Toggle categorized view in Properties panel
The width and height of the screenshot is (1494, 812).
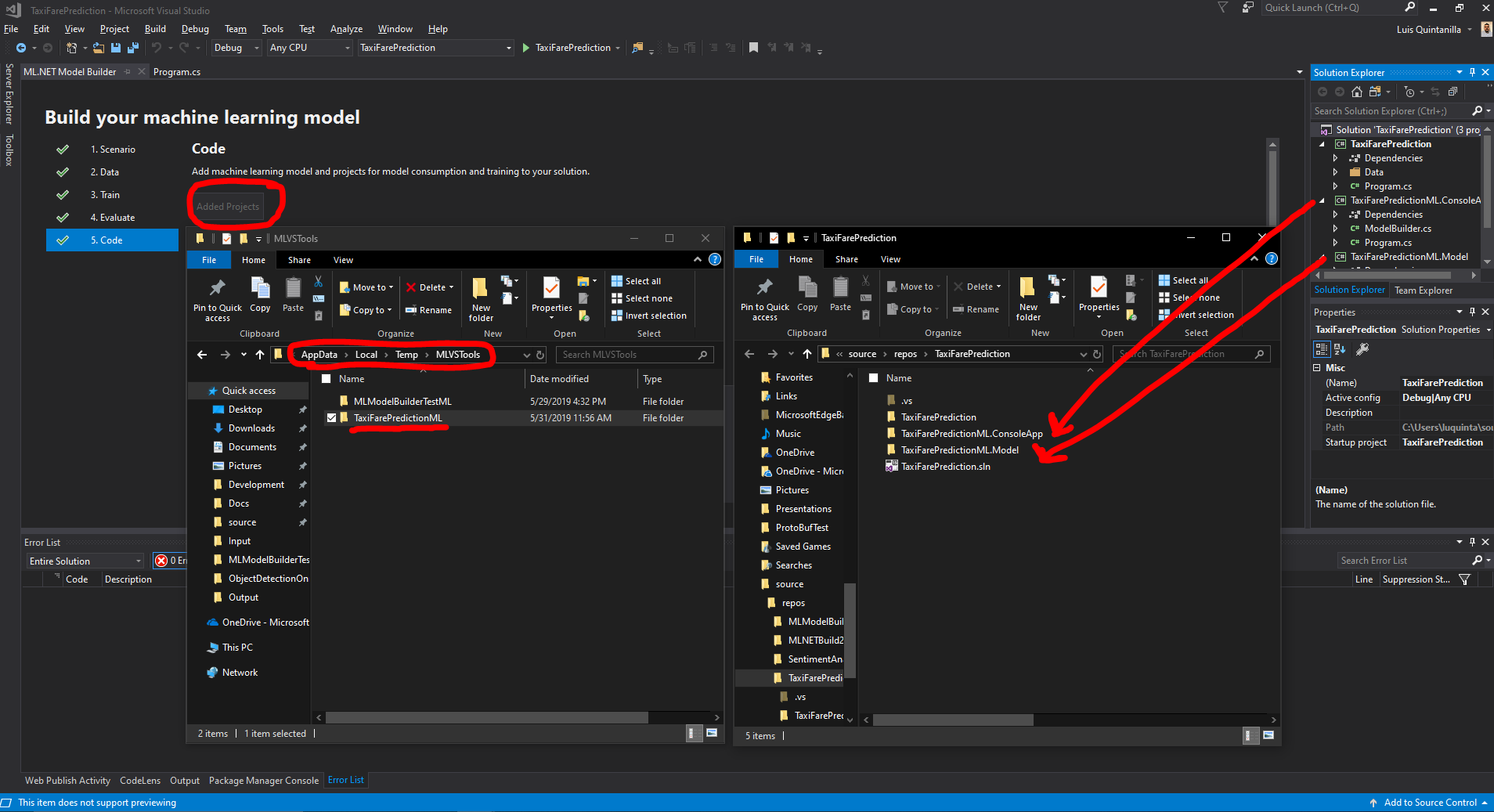pos(1322,349)
